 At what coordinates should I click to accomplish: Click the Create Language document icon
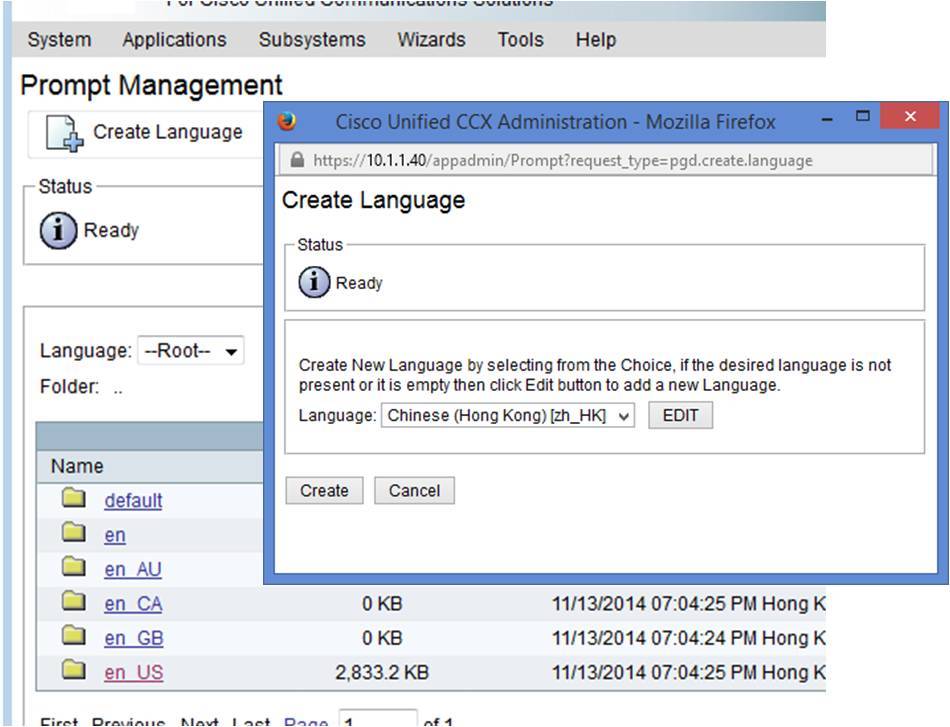tap(64, 133)
